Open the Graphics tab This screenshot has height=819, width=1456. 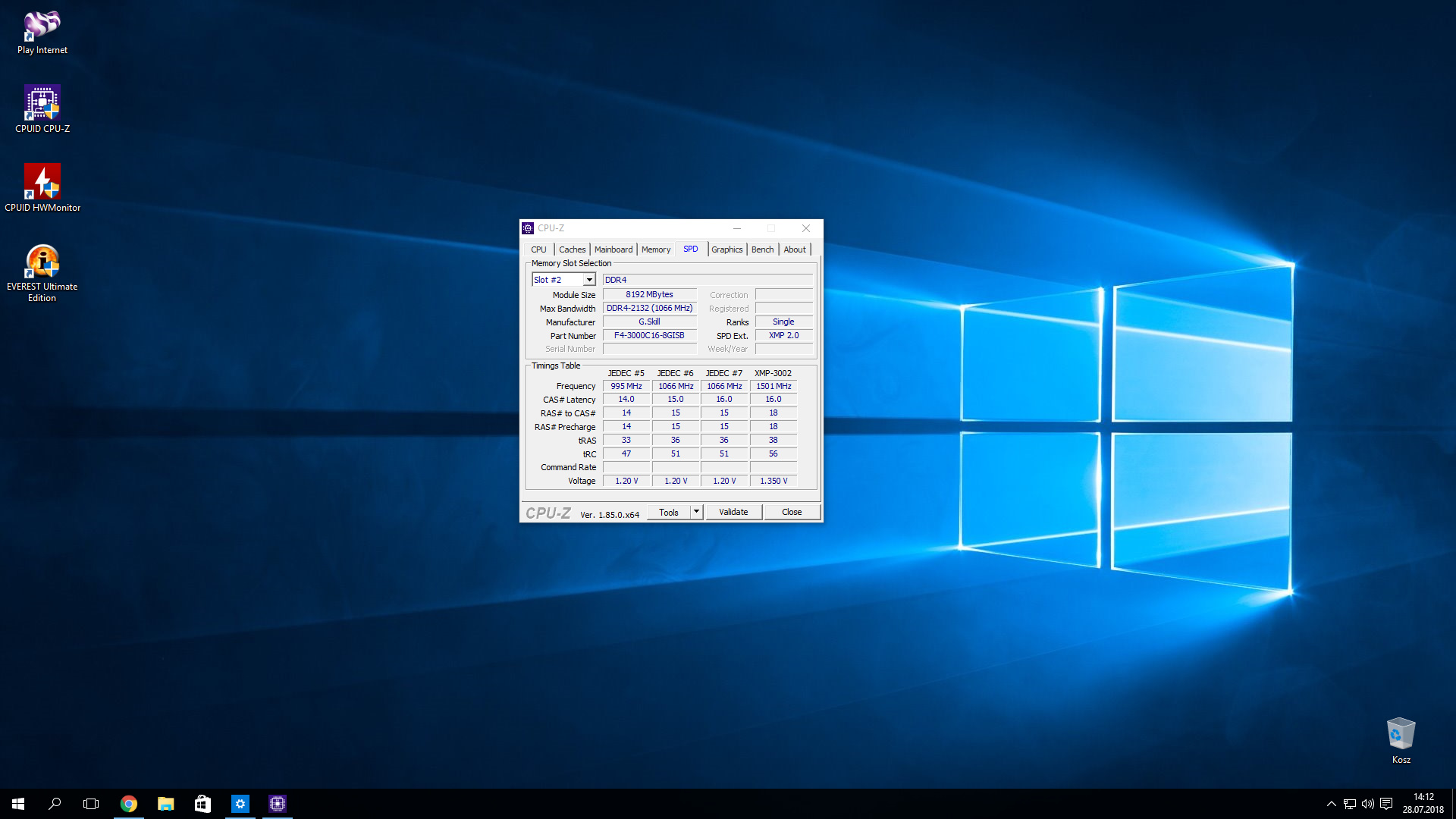pyautogui.click(x=726, y=249)
